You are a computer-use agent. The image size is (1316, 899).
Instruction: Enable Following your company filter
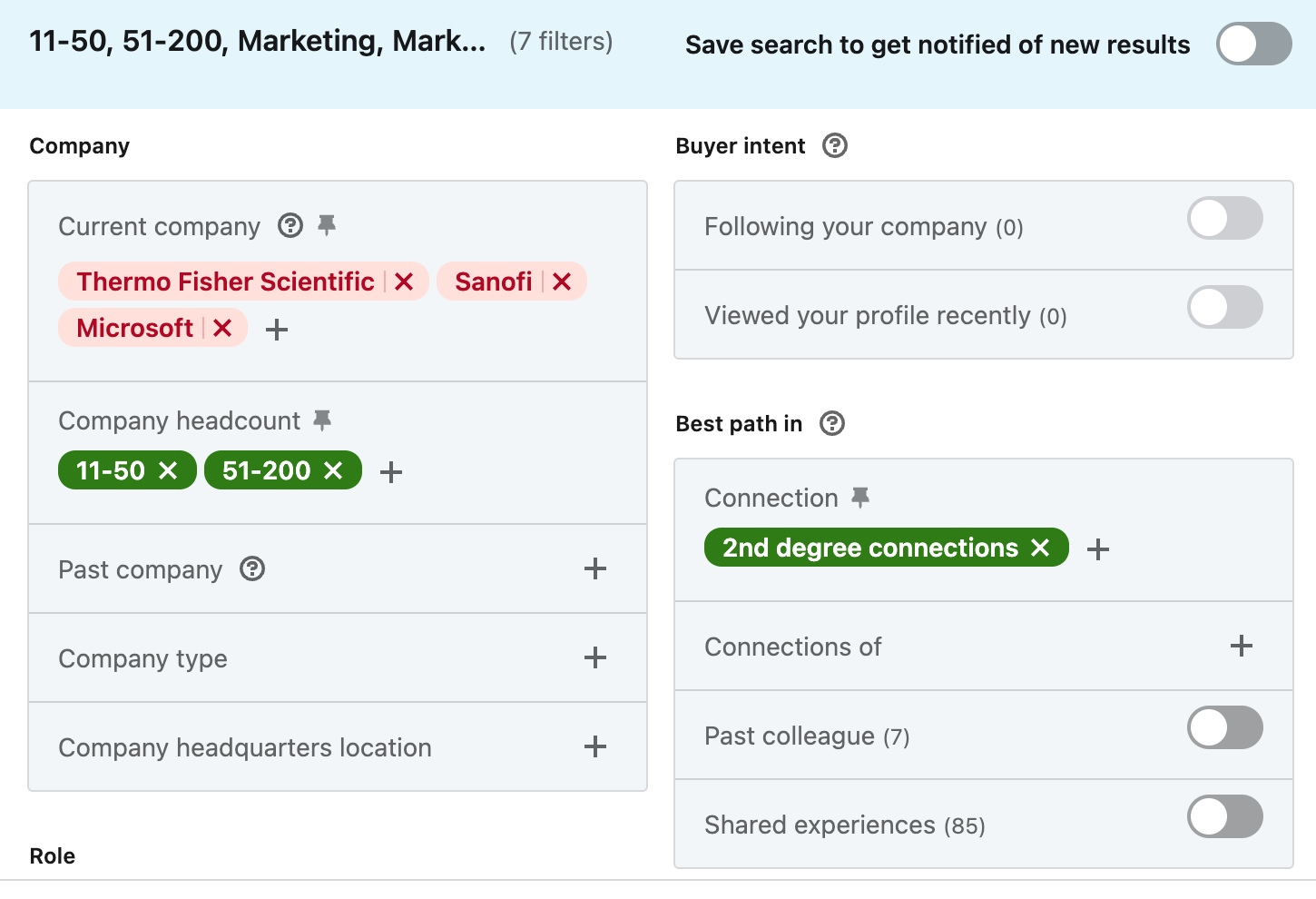(1224, 218)
